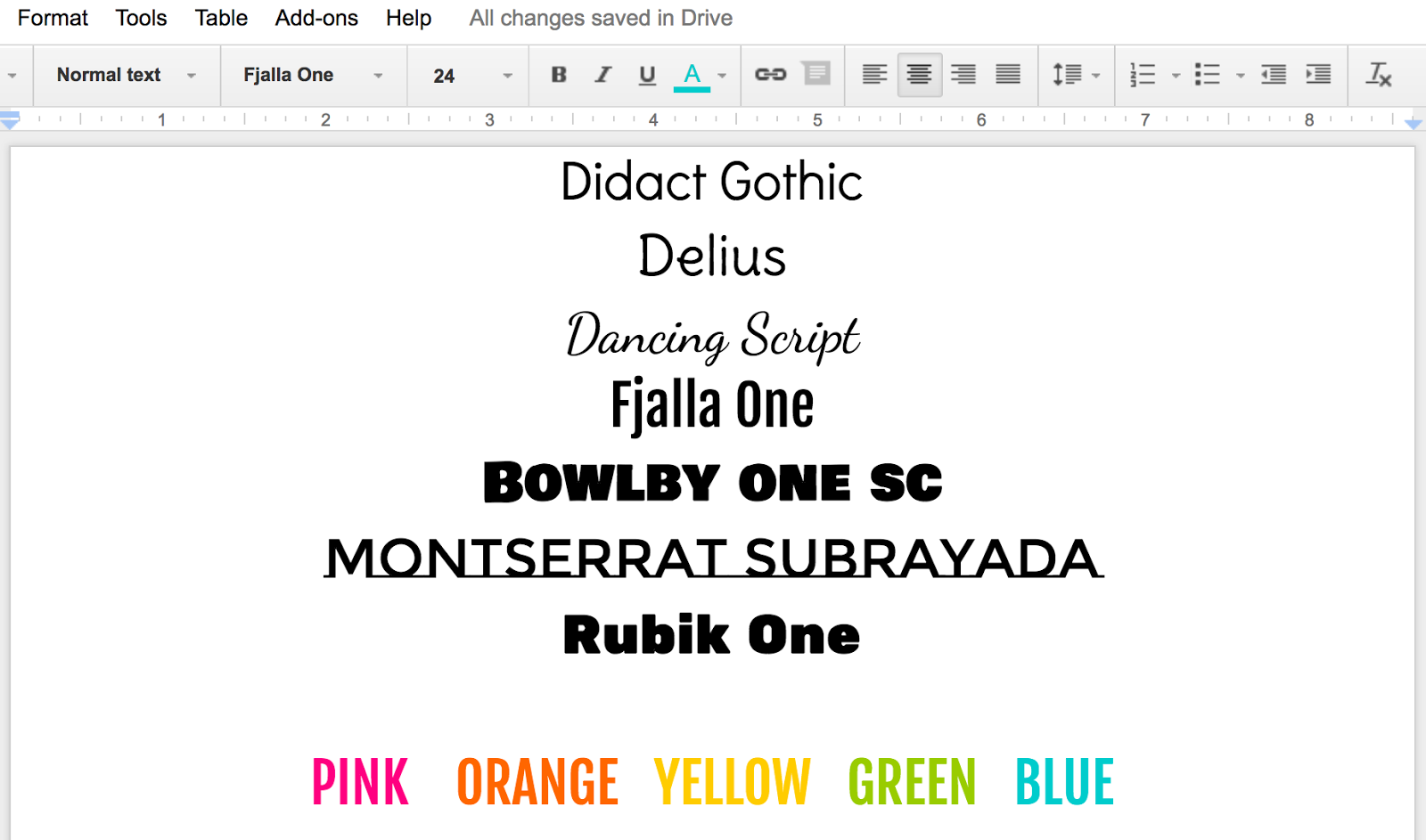Apply italic formatting
1426x840 pixels.
pyautogui.click(x=602, y=75)
